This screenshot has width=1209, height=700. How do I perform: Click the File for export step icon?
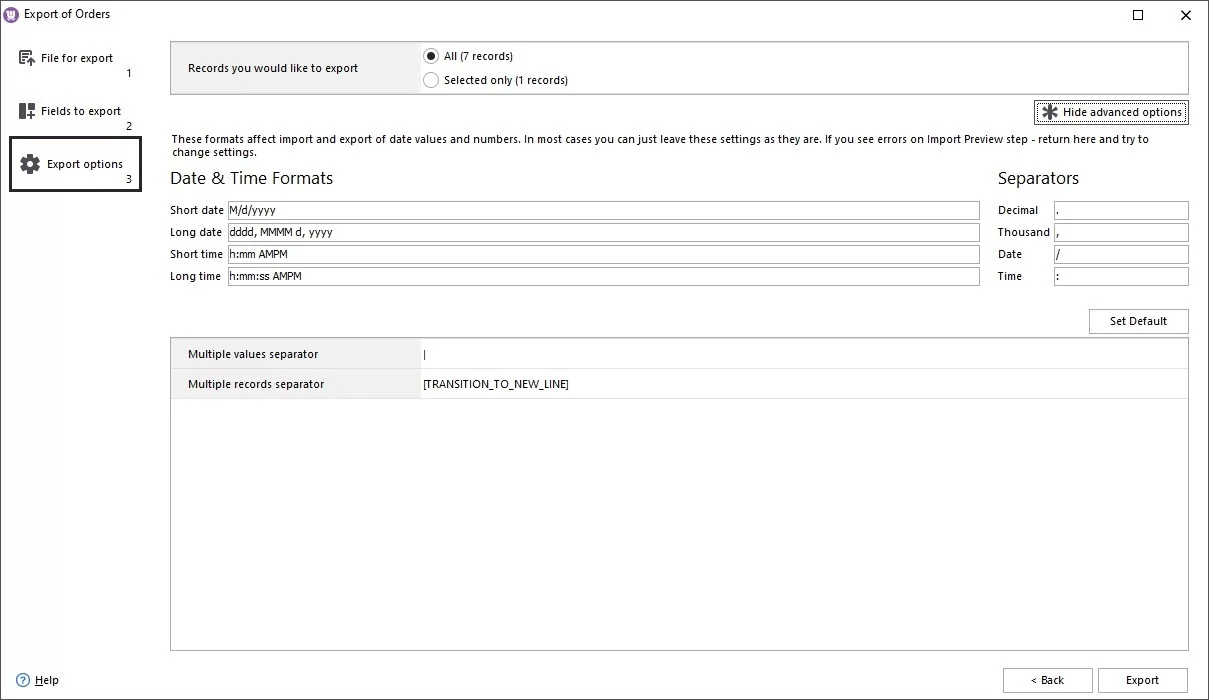pos(25,59)
